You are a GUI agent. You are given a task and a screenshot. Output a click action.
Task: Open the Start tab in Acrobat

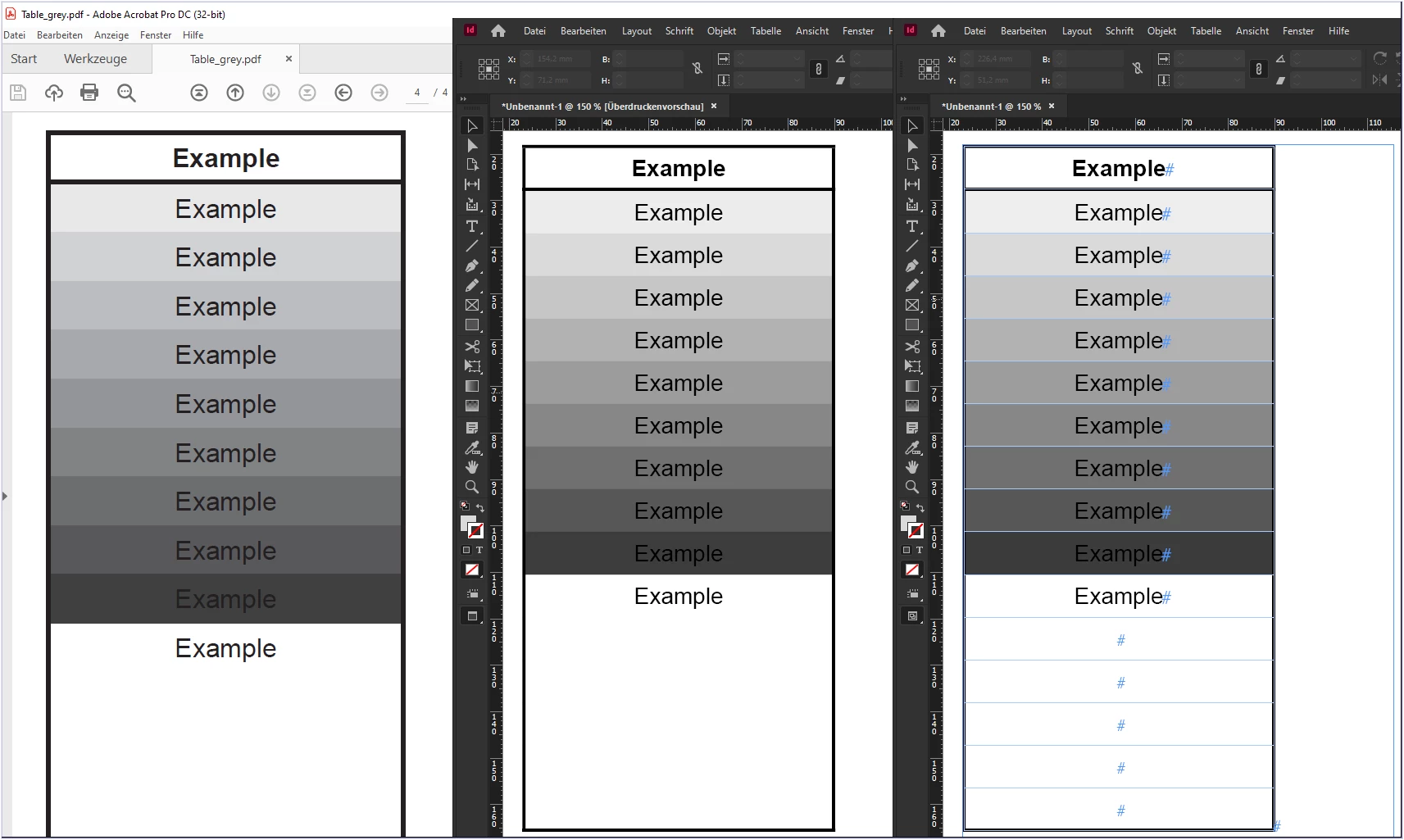[24, 59]
